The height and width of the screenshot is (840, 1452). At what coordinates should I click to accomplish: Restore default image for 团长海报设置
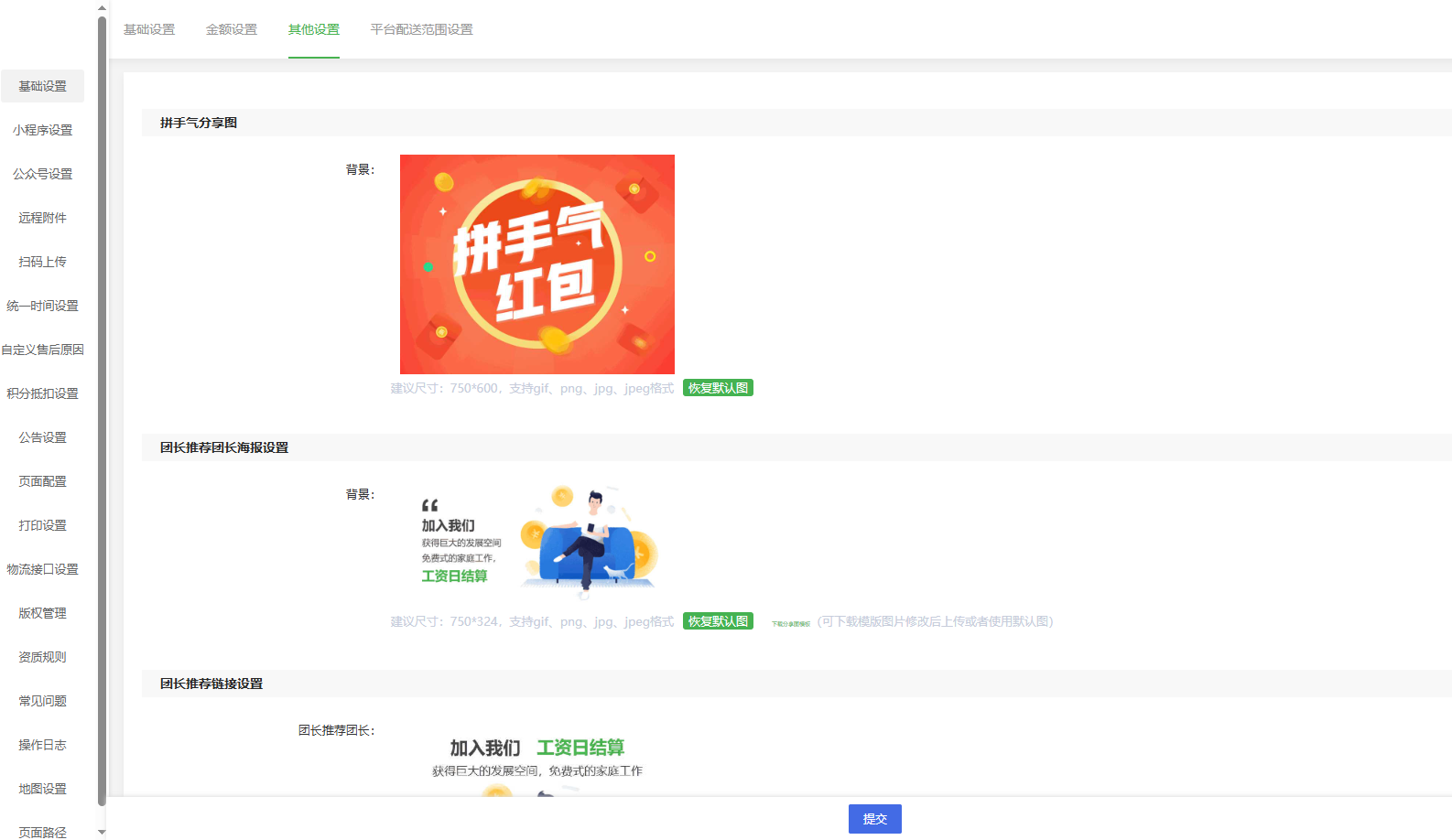pyautogui.click(x=718, y=621)
